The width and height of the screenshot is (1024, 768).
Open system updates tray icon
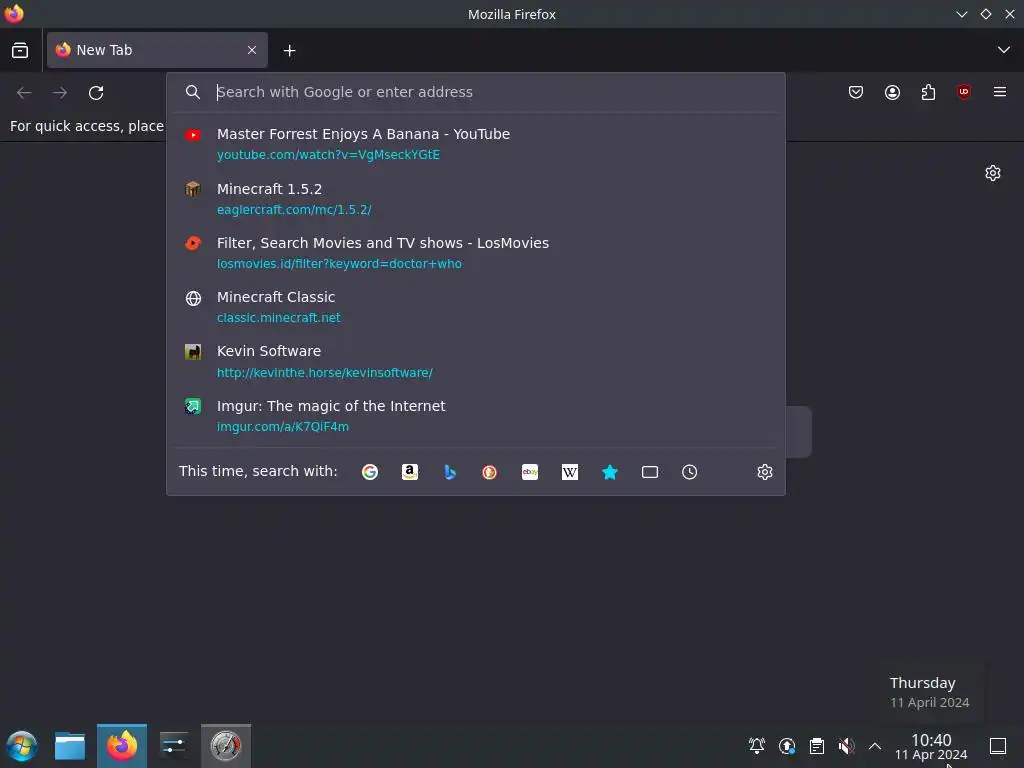(787, 746)
